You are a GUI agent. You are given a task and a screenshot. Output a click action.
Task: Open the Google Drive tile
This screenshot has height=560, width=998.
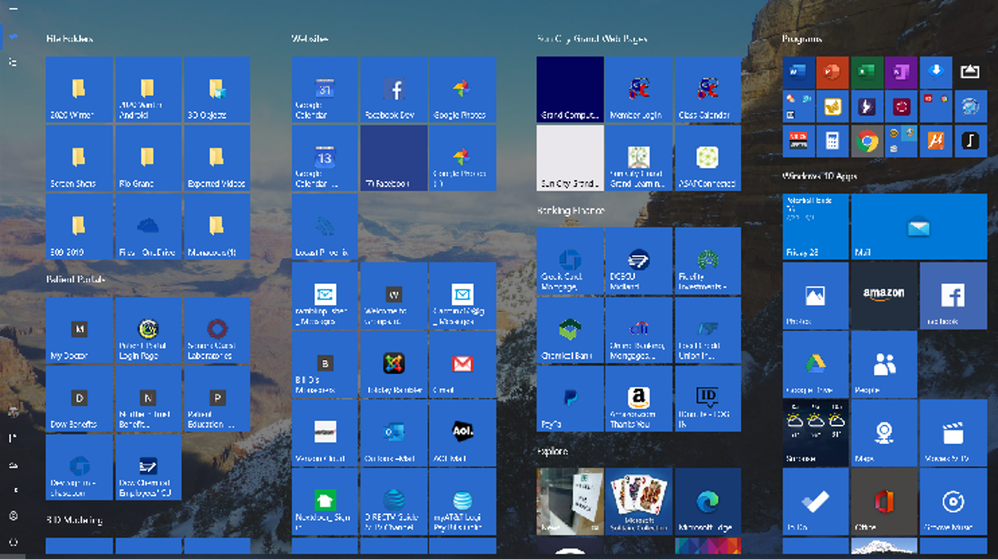[815, 364]
